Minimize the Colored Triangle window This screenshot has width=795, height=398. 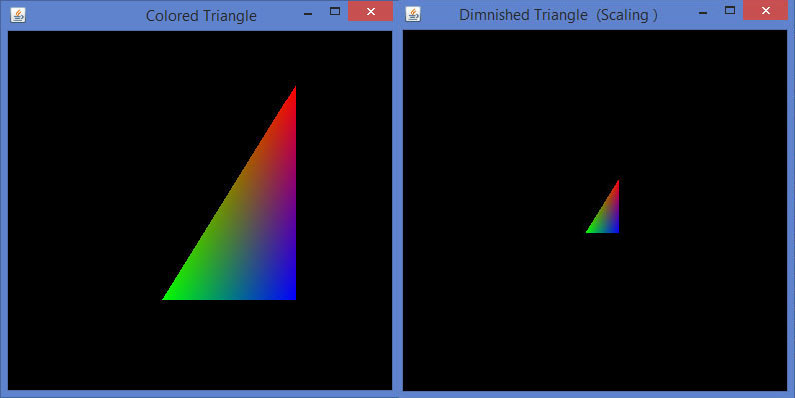[x=307, y=14]
